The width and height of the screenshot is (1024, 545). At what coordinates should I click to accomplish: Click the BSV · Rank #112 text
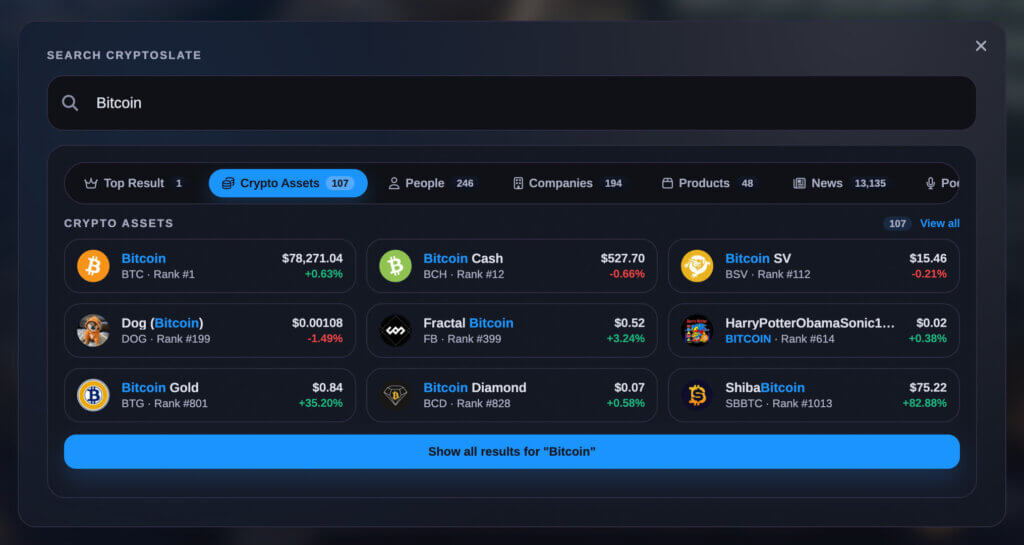768,274
